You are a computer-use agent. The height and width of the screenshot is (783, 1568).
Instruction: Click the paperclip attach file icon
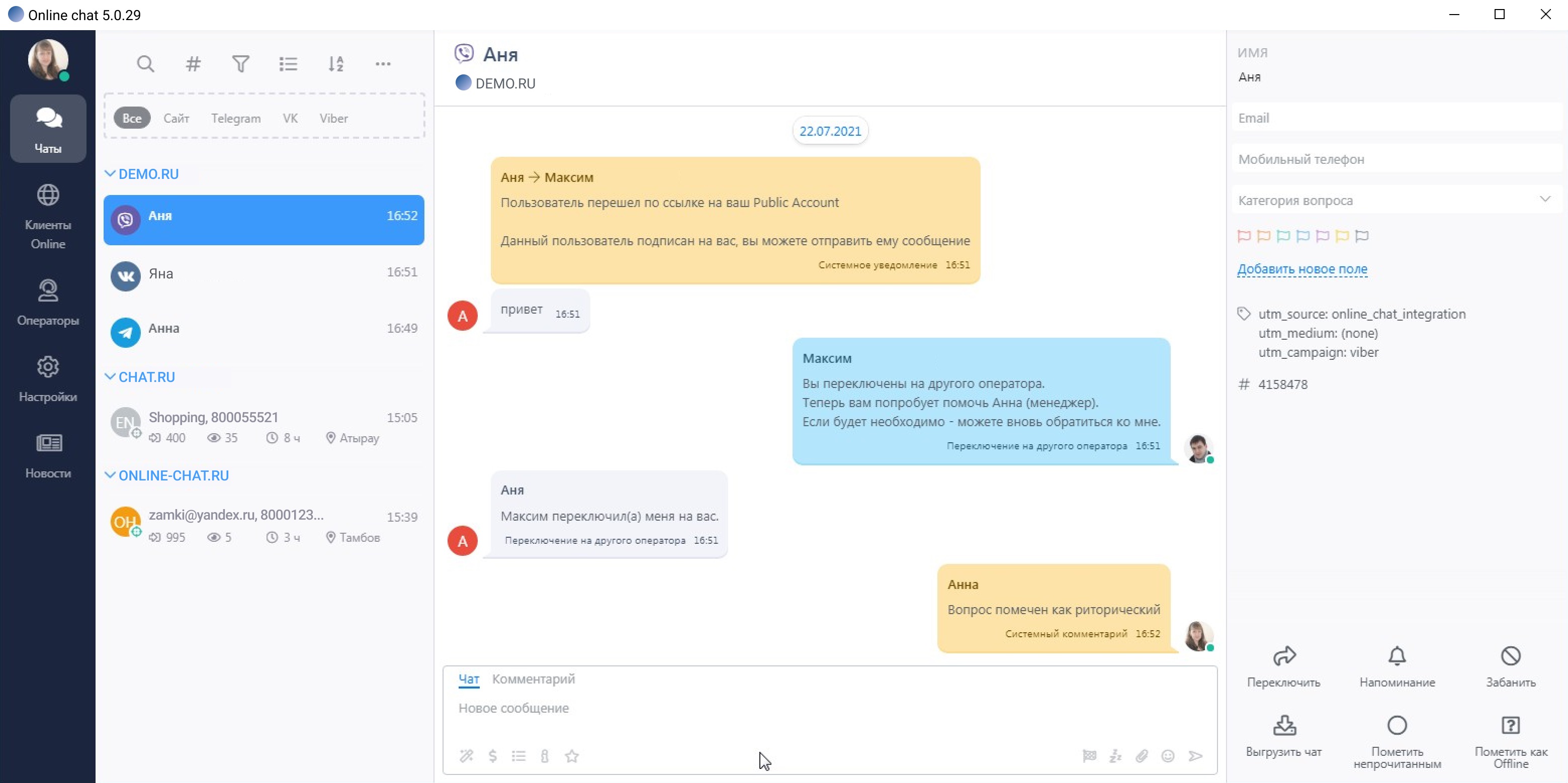tap(1142, 756)
